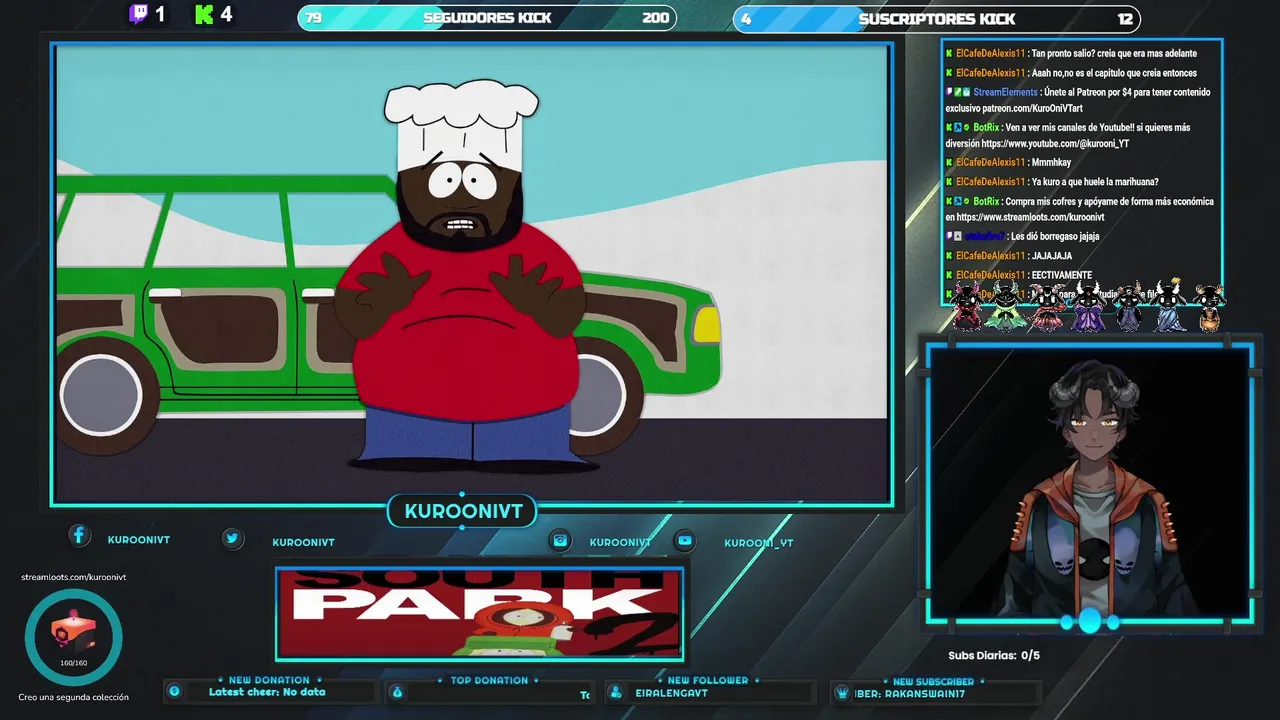
Task: Click the KUROONIVT Facebook handle text
Action: pyautogui.click(x=139, y=540)
